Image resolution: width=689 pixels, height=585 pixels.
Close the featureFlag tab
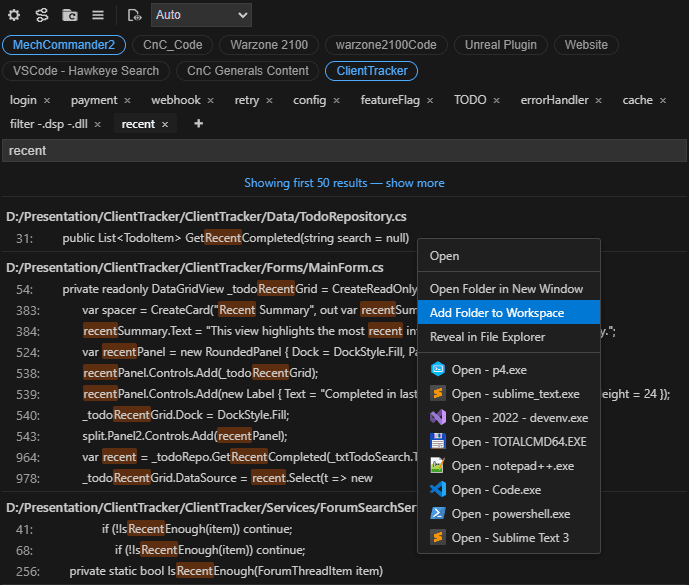coord(430,101)
